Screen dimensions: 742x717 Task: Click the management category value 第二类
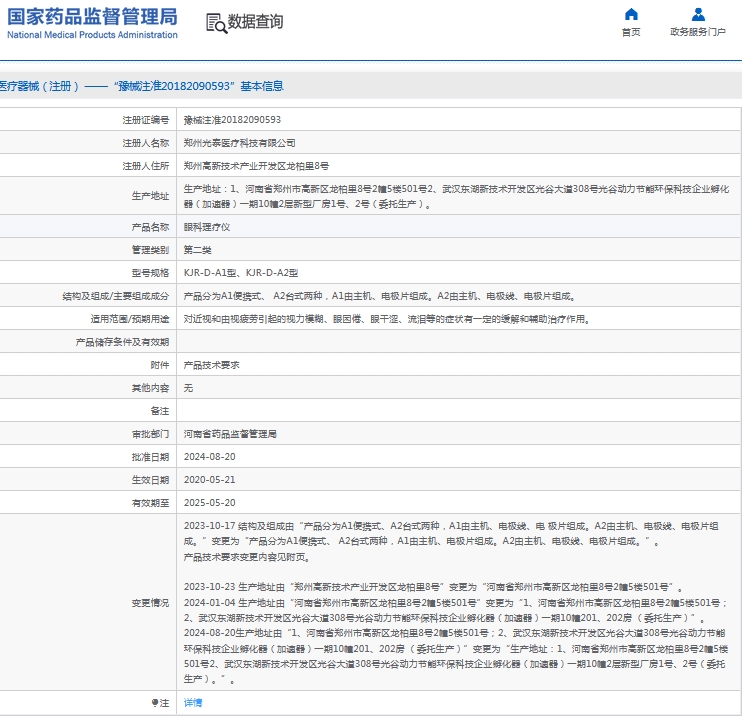(197, 250)
